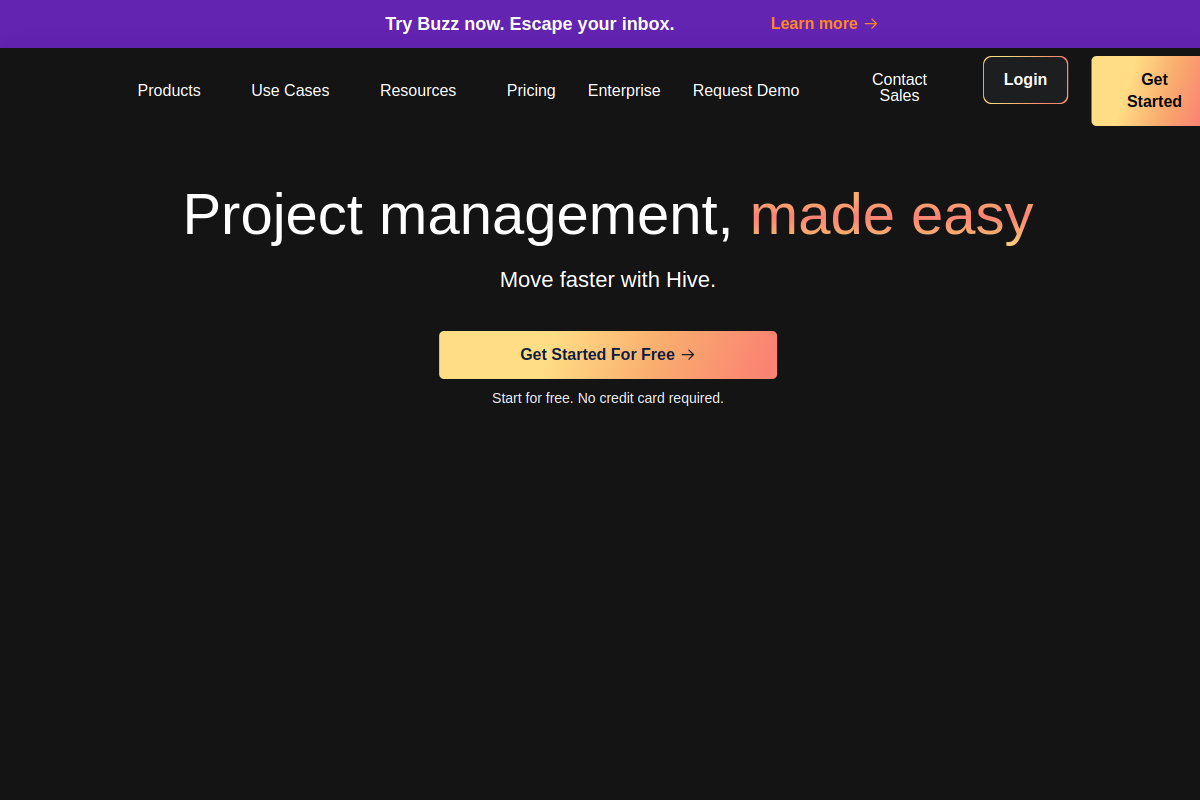Click the 'Try Buzz now' banner text
The width and height of the screenshot is (1200, 800).
coord(529,24)
